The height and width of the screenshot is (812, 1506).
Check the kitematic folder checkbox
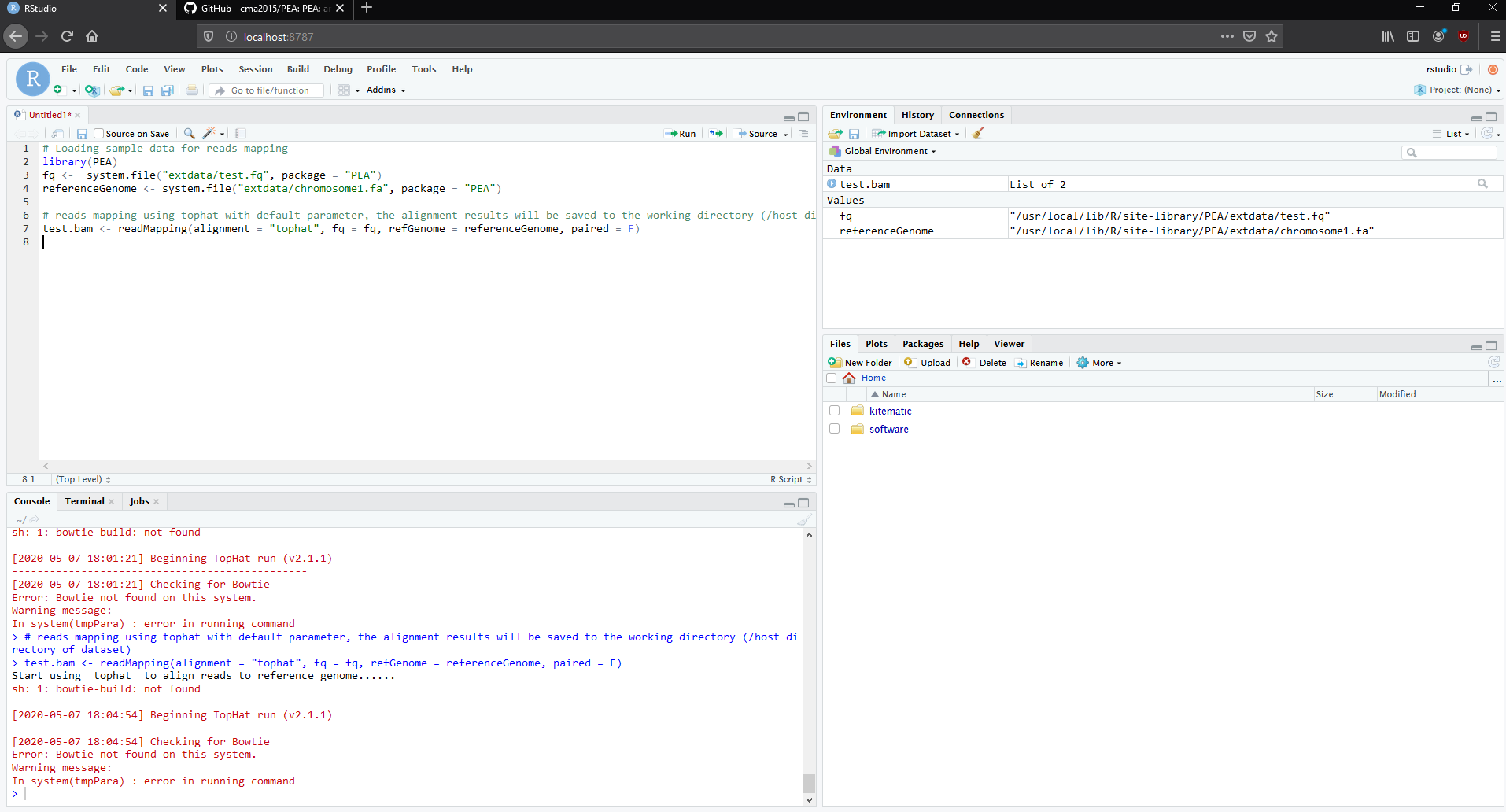[x=834, y=411]
